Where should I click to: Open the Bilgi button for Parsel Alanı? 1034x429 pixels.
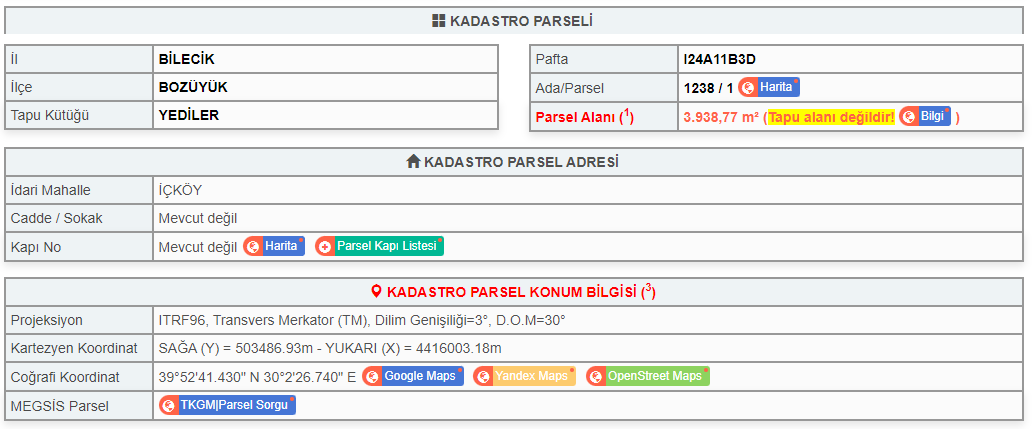tap(925, 117)
